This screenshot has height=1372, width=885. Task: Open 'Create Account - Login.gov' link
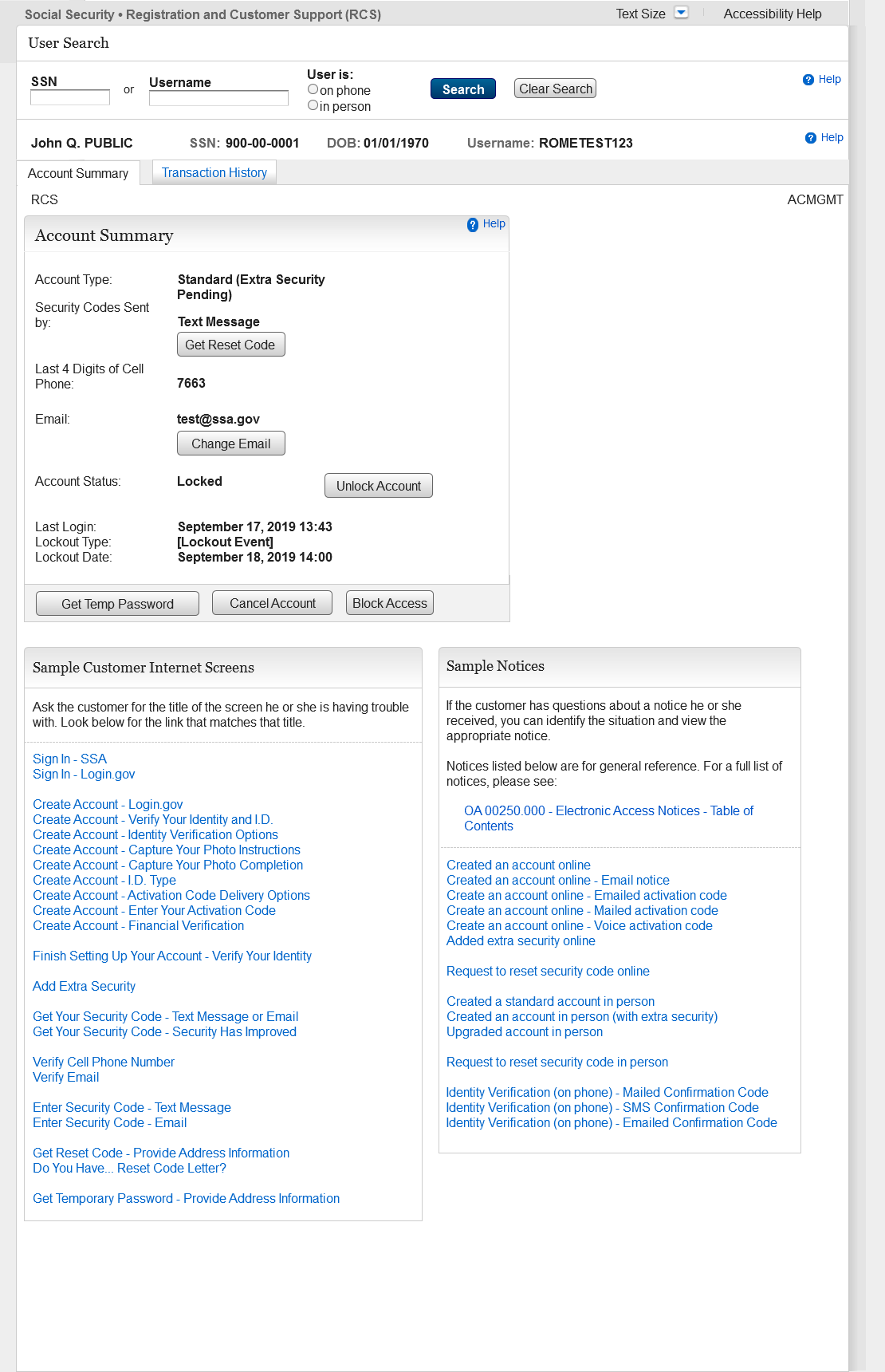point(108,804)
